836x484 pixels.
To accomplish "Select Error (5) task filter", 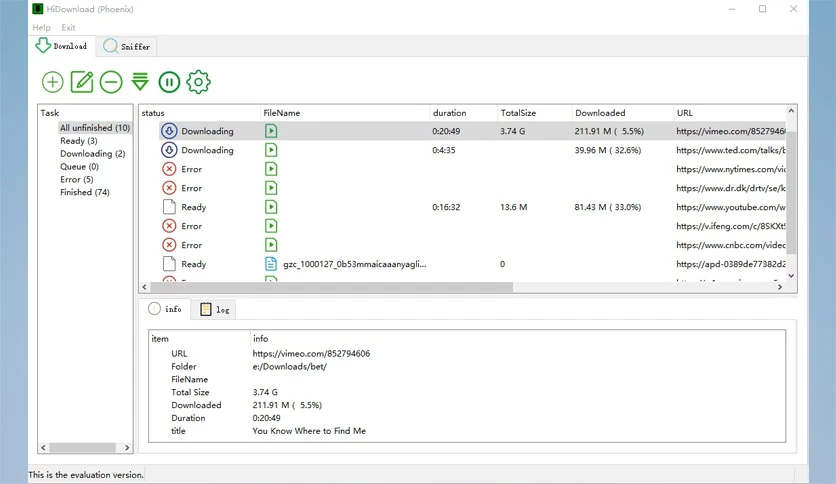I will coord(76,180).
